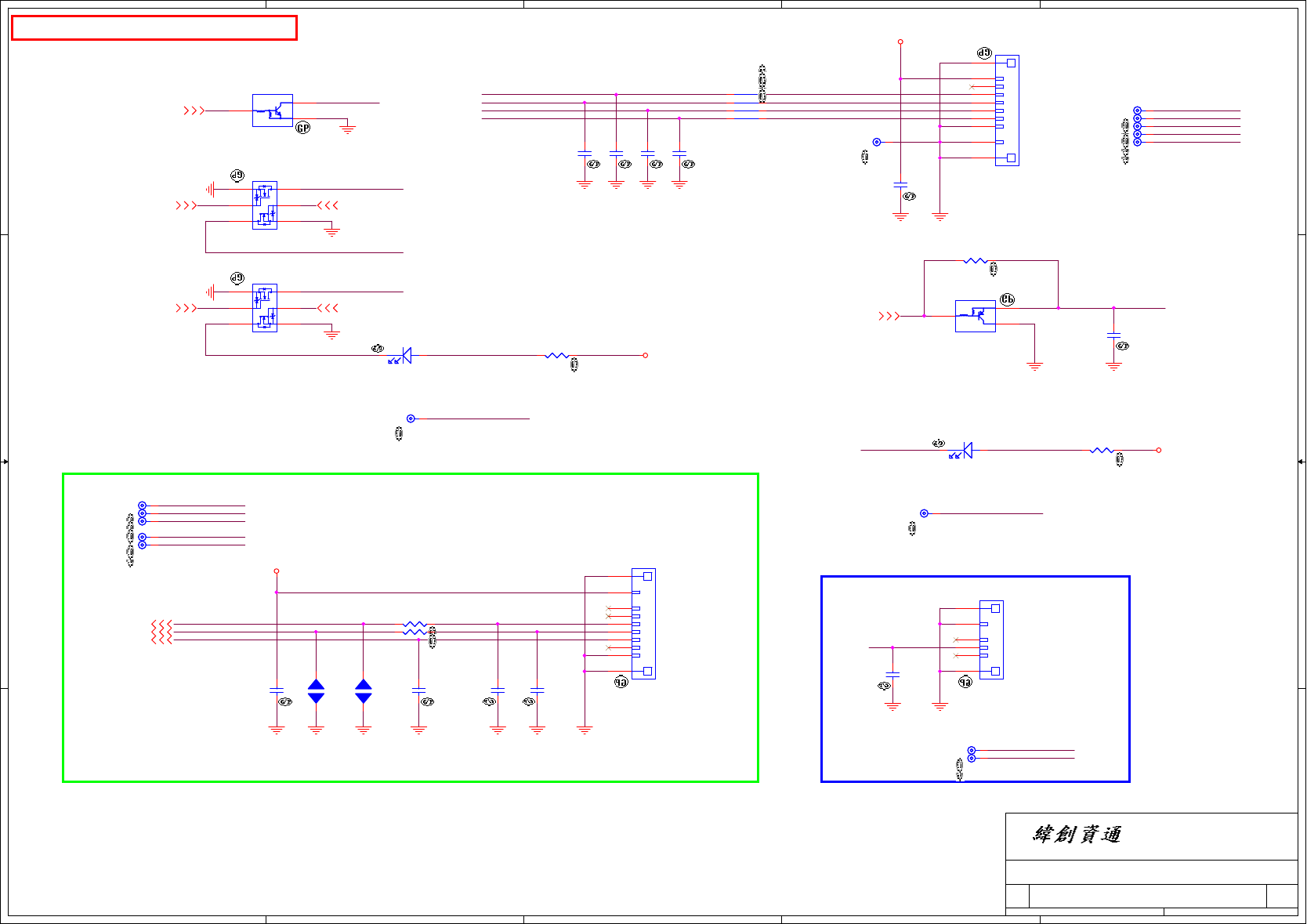Select the test point below the right LED
The width and height of the screenshot is (1307, 924).
point(924,513)
